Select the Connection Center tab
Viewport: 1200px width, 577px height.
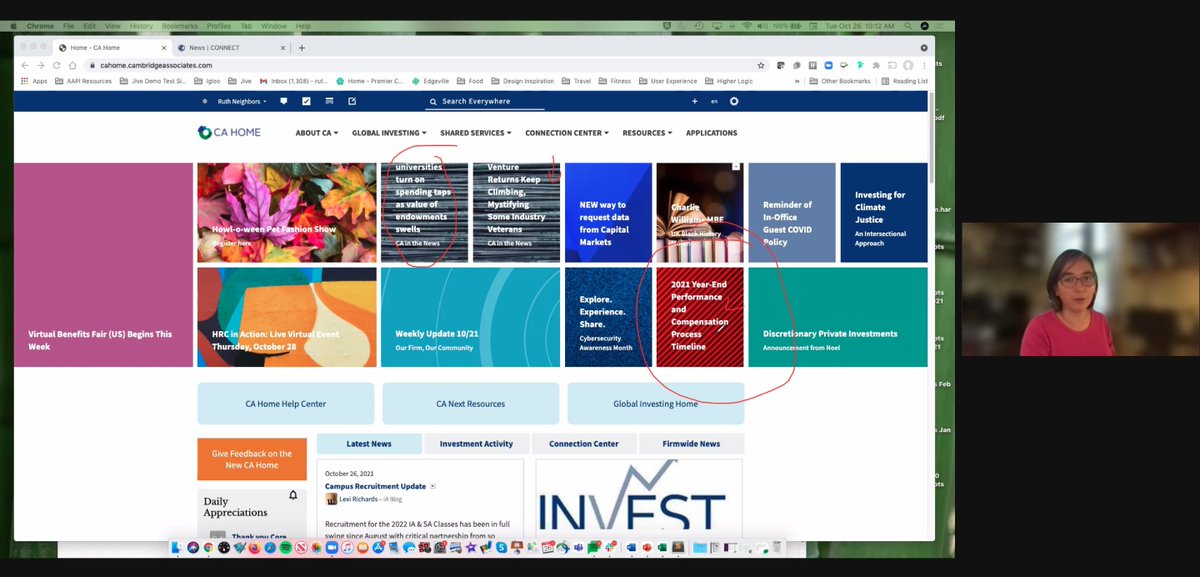point(584,443)
